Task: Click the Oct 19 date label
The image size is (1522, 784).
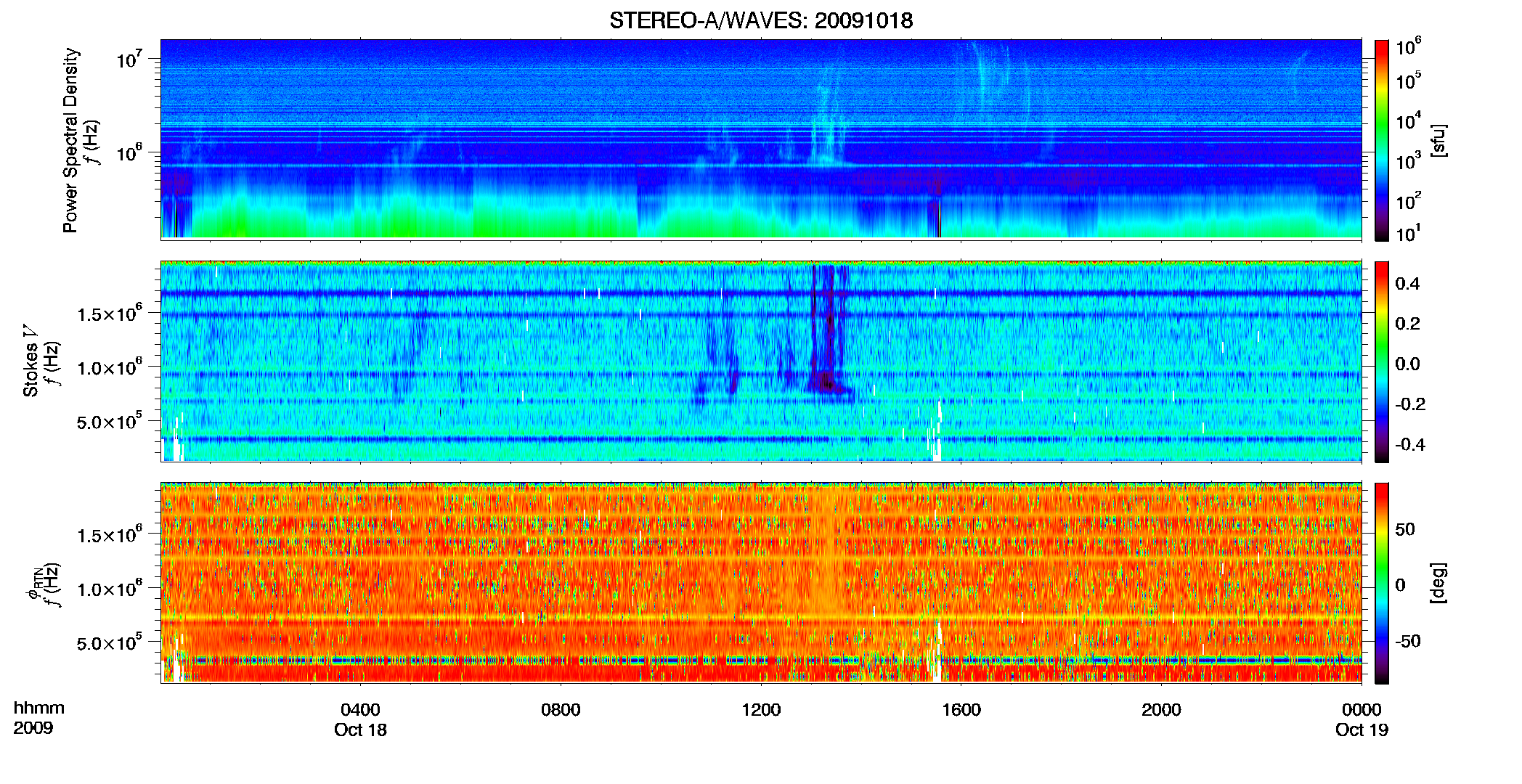Action: coord(1362,730)
